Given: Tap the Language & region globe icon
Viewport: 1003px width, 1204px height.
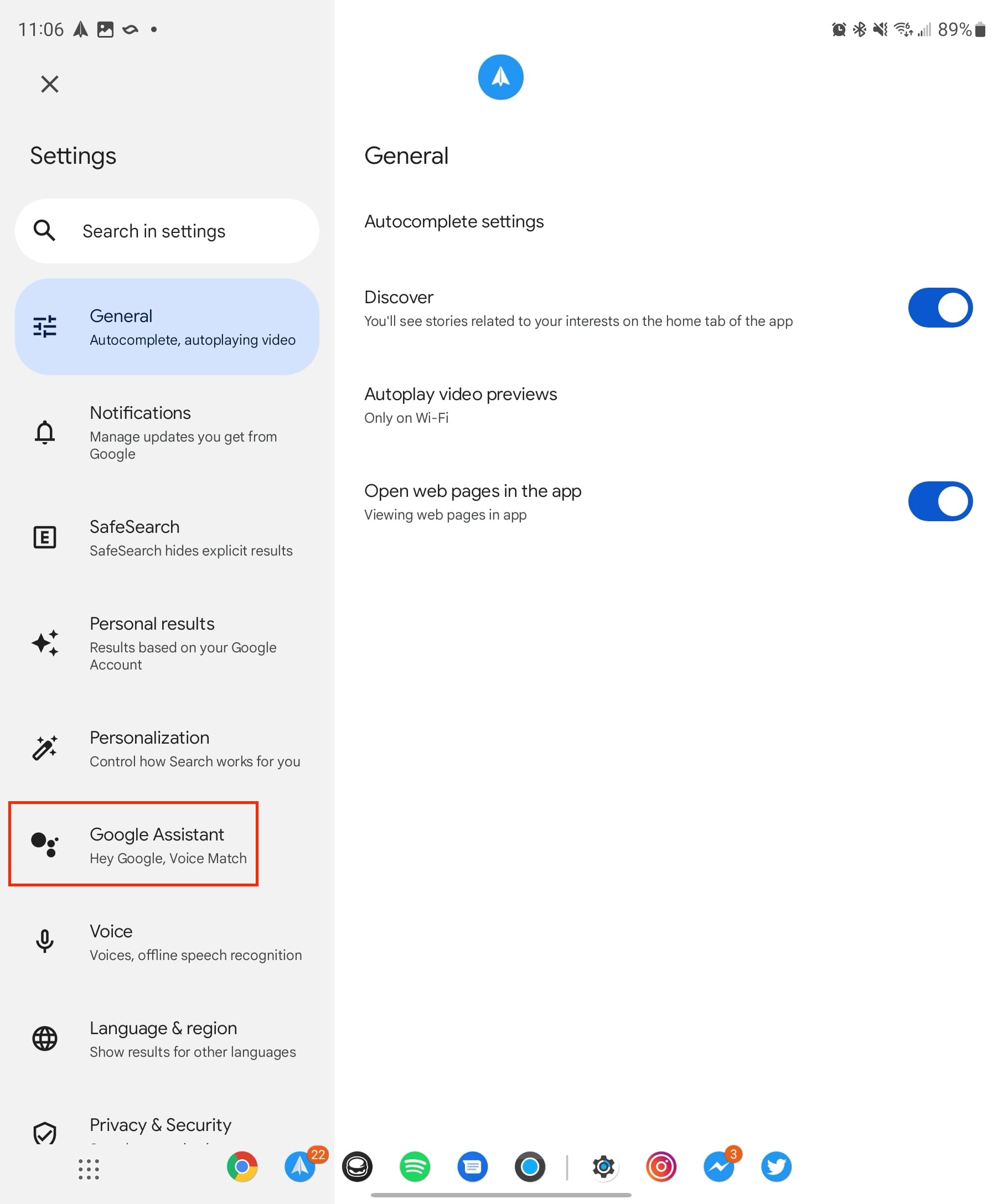Looking at the screenshot, I should click(45, 1039).
